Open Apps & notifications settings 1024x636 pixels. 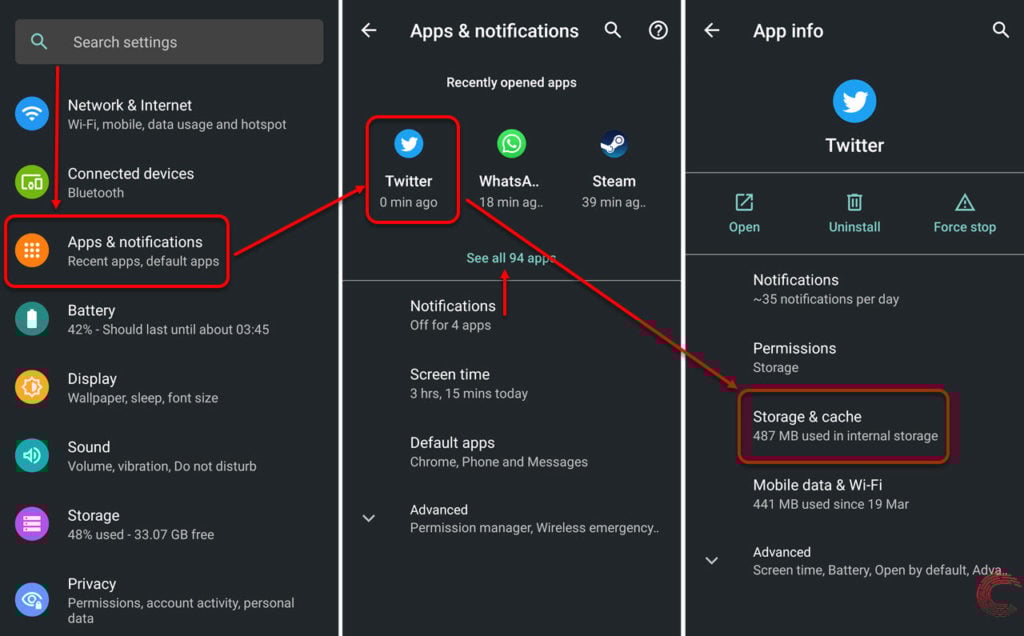tap(117, 251)
